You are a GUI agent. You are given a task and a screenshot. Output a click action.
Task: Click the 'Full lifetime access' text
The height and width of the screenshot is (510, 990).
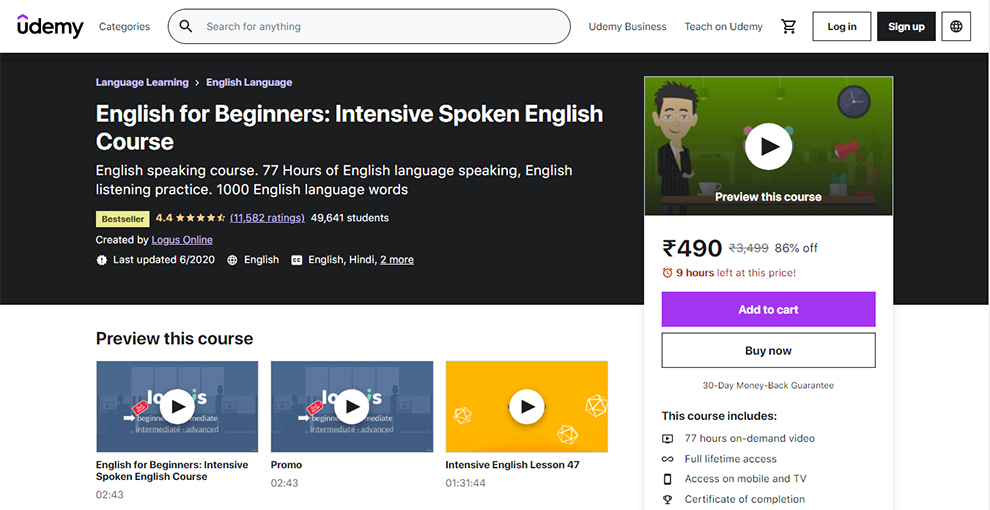pyautogui.click(x=731, y=459)
